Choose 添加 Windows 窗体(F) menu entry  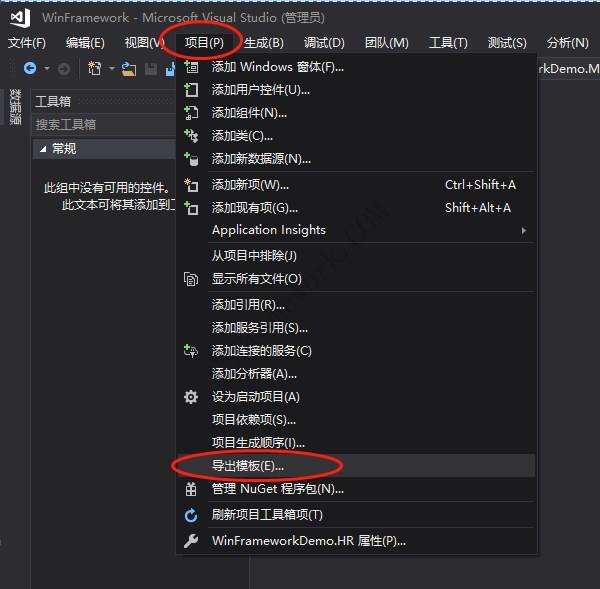click(x=277, y=67)
